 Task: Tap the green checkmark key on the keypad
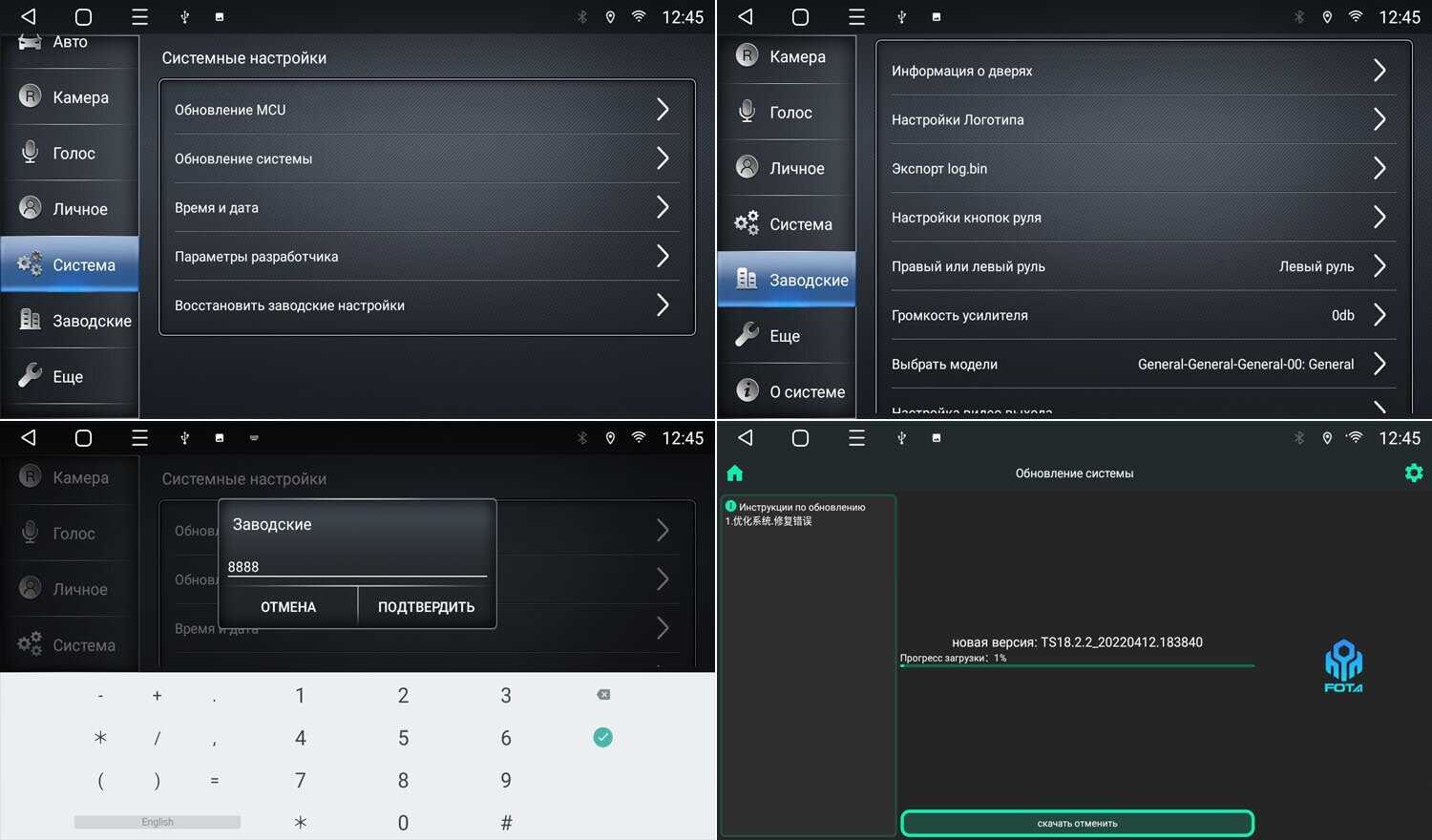tap(602, 737)
